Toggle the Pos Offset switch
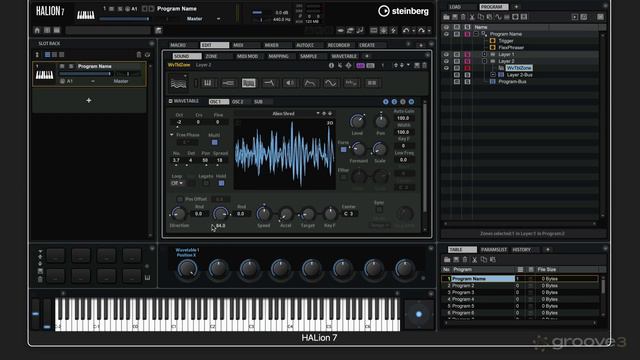The height and width of the screenshot is (360, 640). coord(180,199)
